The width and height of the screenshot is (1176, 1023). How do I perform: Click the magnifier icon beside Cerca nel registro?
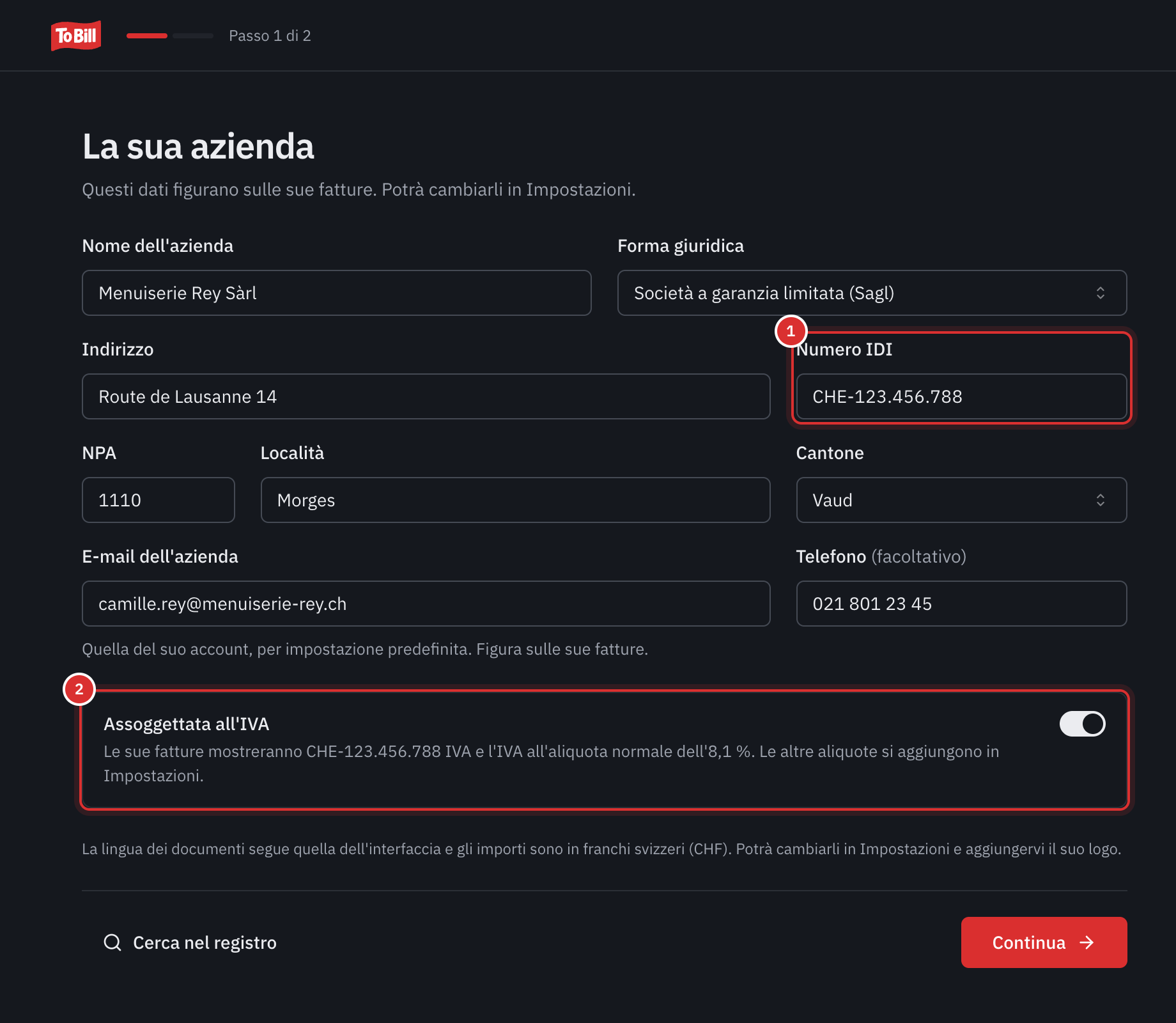(112, 942)
